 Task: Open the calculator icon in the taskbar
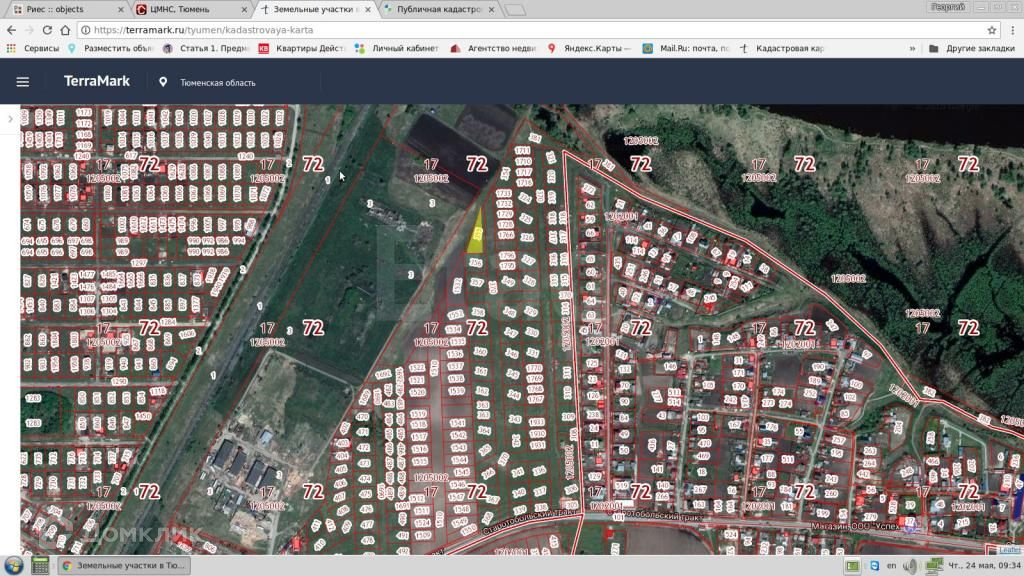click(40, 565)
